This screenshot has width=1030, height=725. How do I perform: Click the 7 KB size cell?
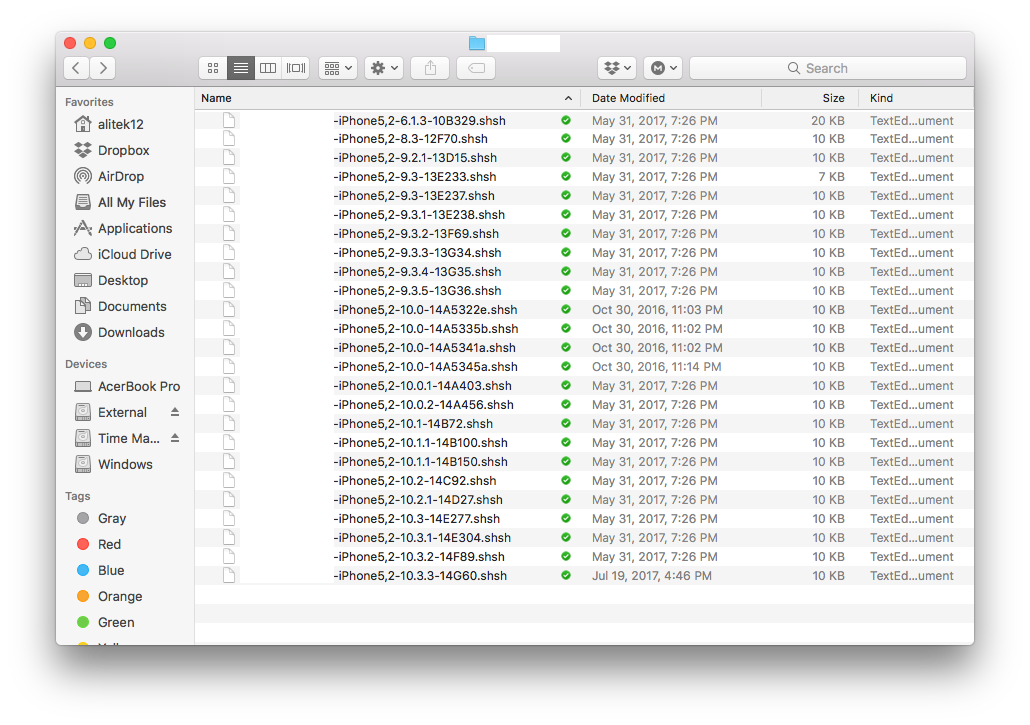pos(831,177)
